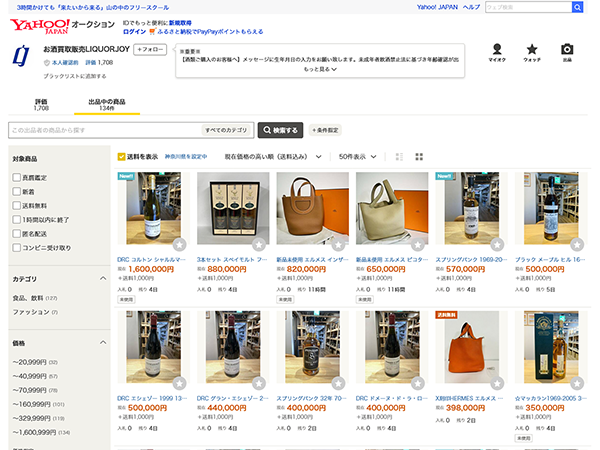The width and height of the screenshot is (600, 450).
Task: Open the ウォッチ star icon
Action: pyautogui.click(x=532, y=53)
